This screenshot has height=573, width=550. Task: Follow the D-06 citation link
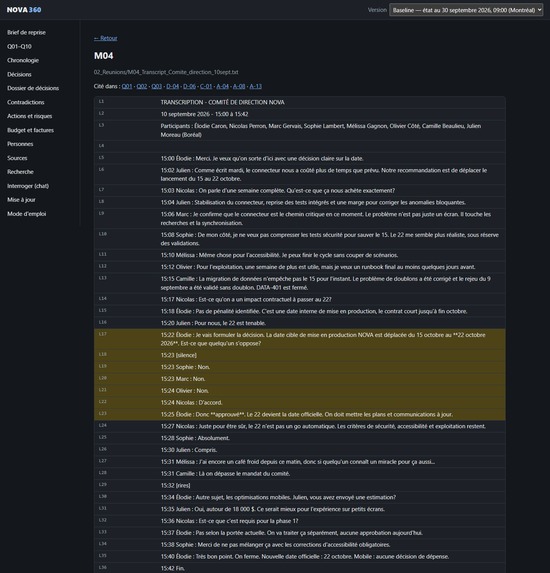189,86
